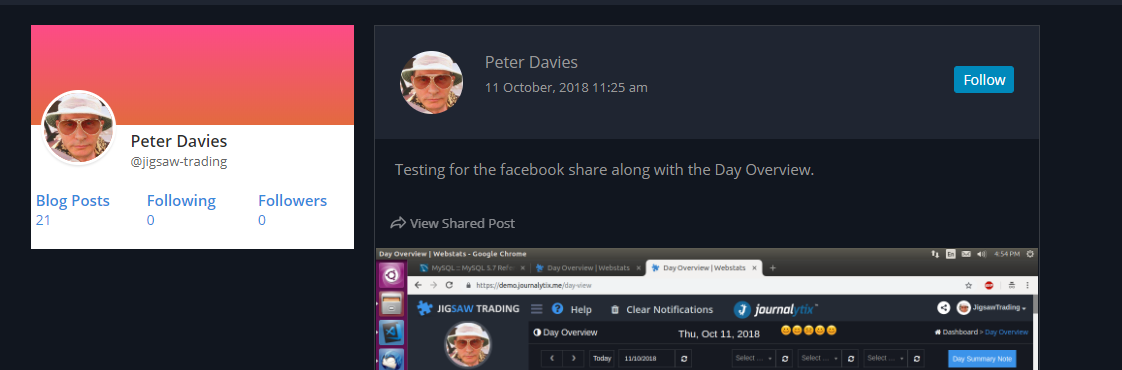Click the system gear icon in top bar
Image resolution: width=1122 pixels, height=370 pixels.
click(1030, 253)
